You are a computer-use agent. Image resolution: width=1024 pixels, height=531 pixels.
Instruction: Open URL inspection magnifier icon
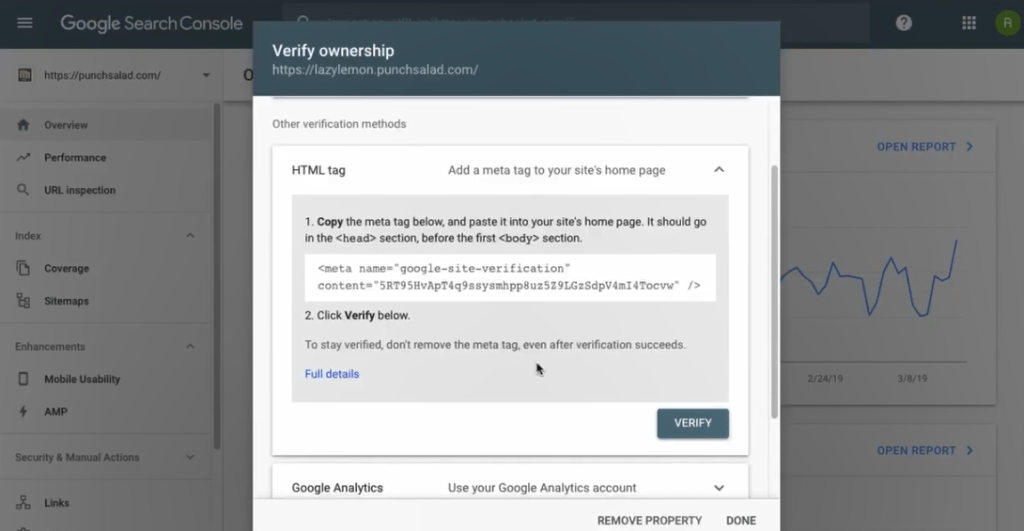coord(23,190)
